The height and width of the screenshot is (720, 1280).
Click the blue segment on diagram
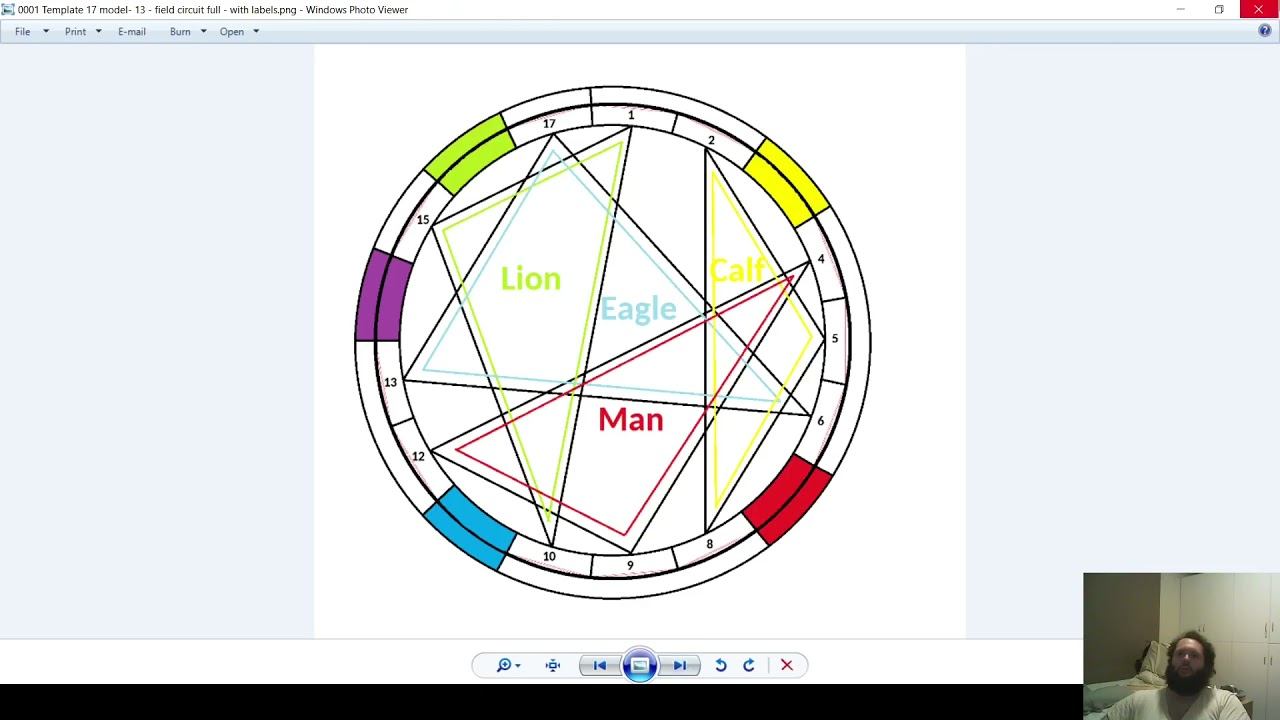[470, 527]
